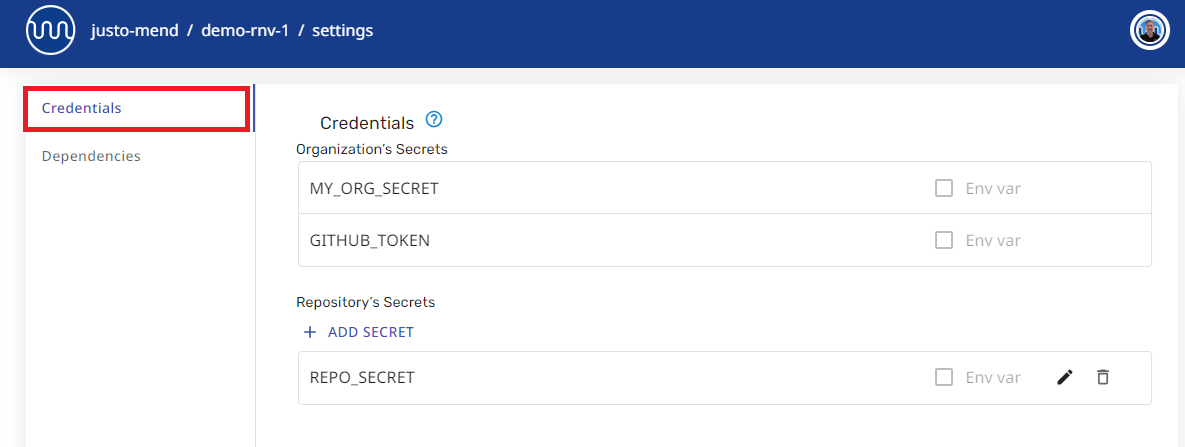Image resolution: width=1185 pixels, height=447 pixels.
Task: Click the Credentials help question mark icon
Action: (x=433, y=120)
